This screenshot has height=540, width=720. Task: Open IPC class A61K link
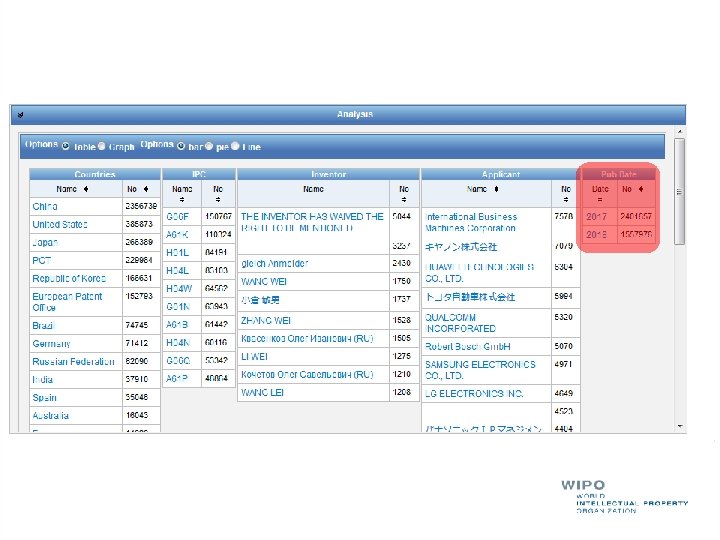177,235
